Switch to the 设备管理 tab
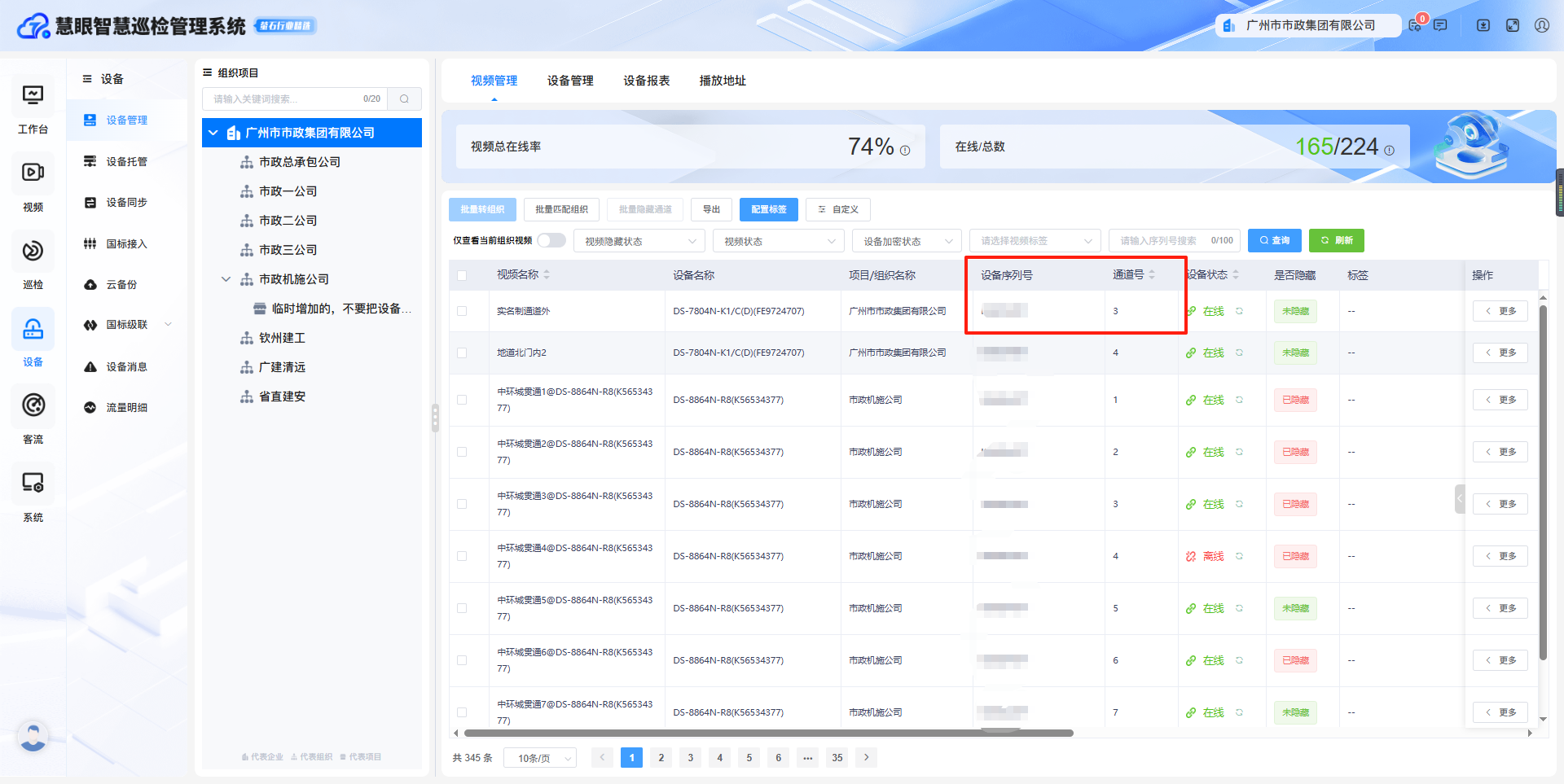This screenshot has width=1564, height=784. click(570, 81)
